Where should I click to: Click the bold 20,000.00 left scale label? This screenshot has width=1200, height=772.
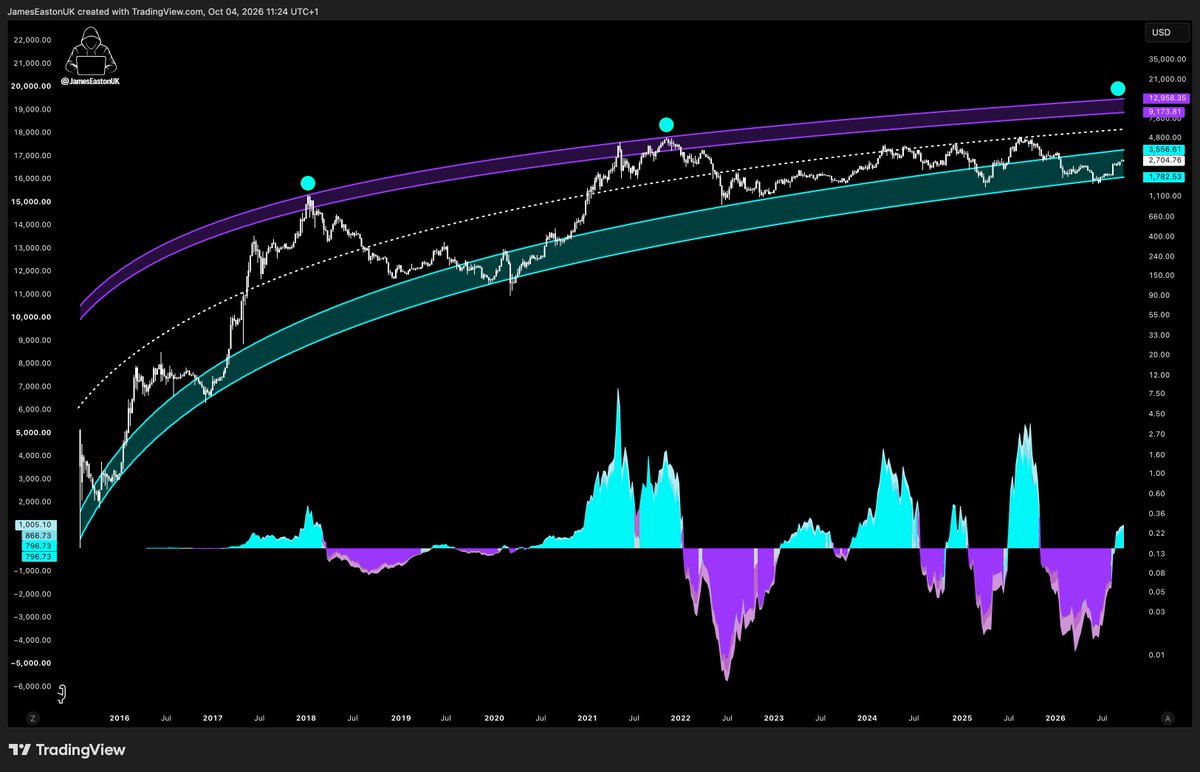pyautogui.click(x=32, y=86)
